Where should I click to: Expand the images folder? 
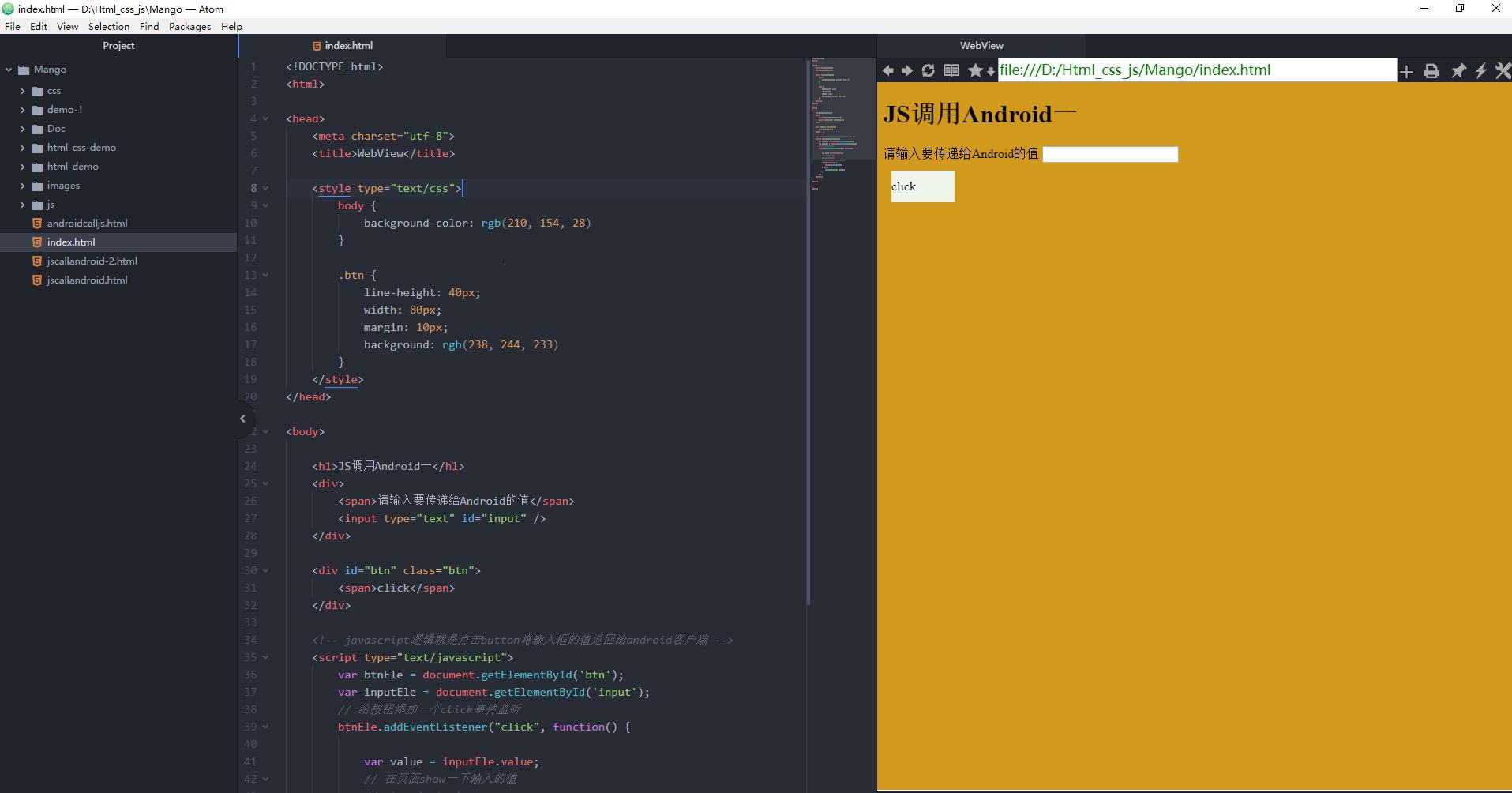pyautogui.click(x=23, y=186)
